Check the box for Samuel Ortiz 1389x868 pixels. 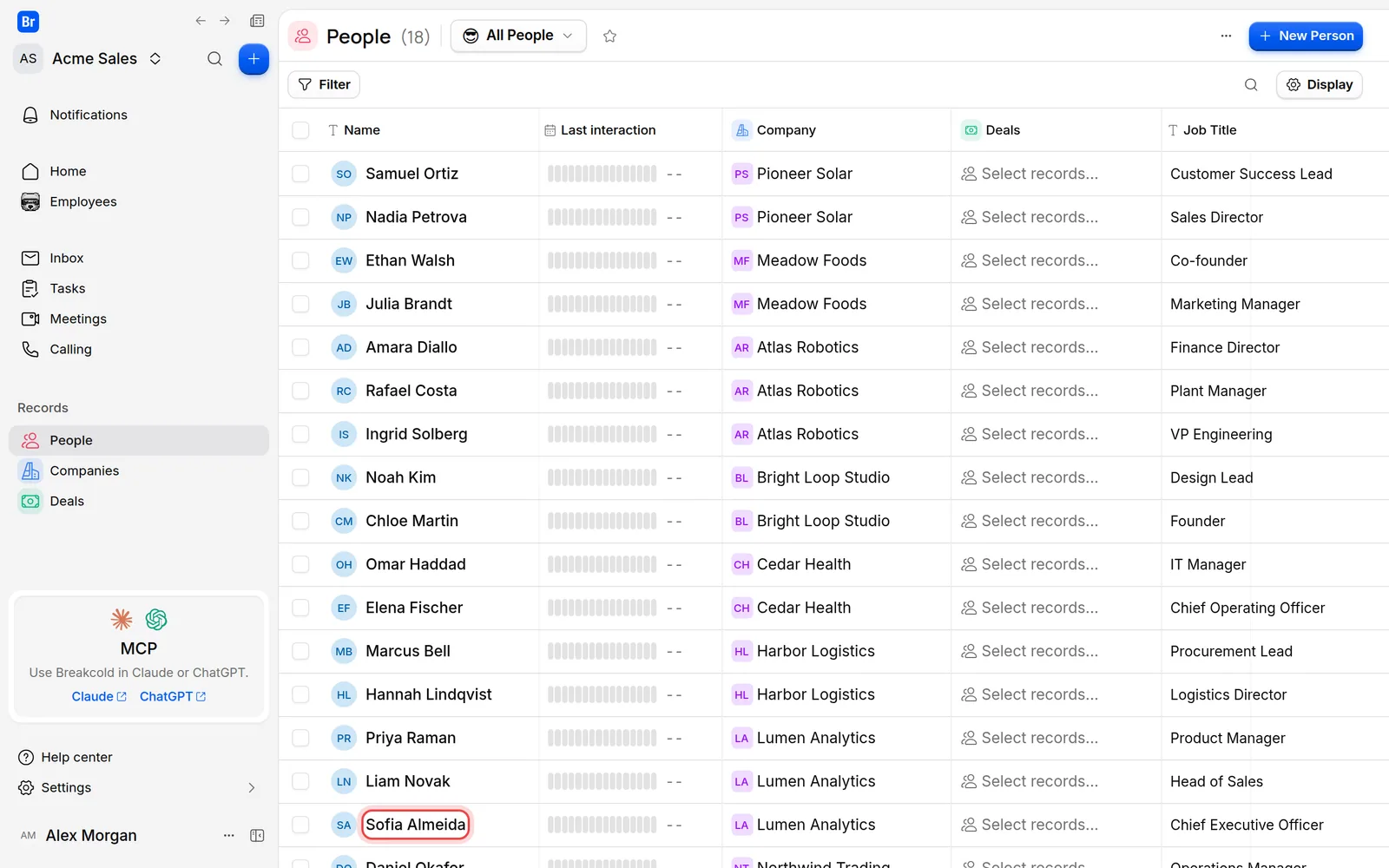pos(300,174)
